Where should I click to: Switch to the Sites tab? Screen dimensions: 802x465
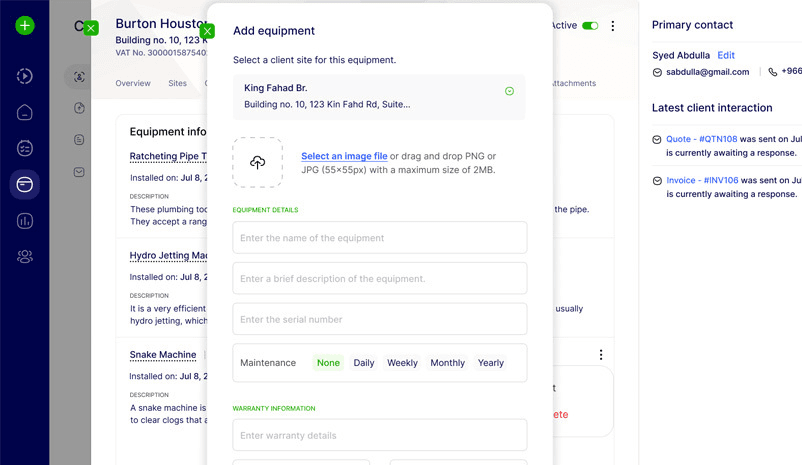tap(178, 84)
